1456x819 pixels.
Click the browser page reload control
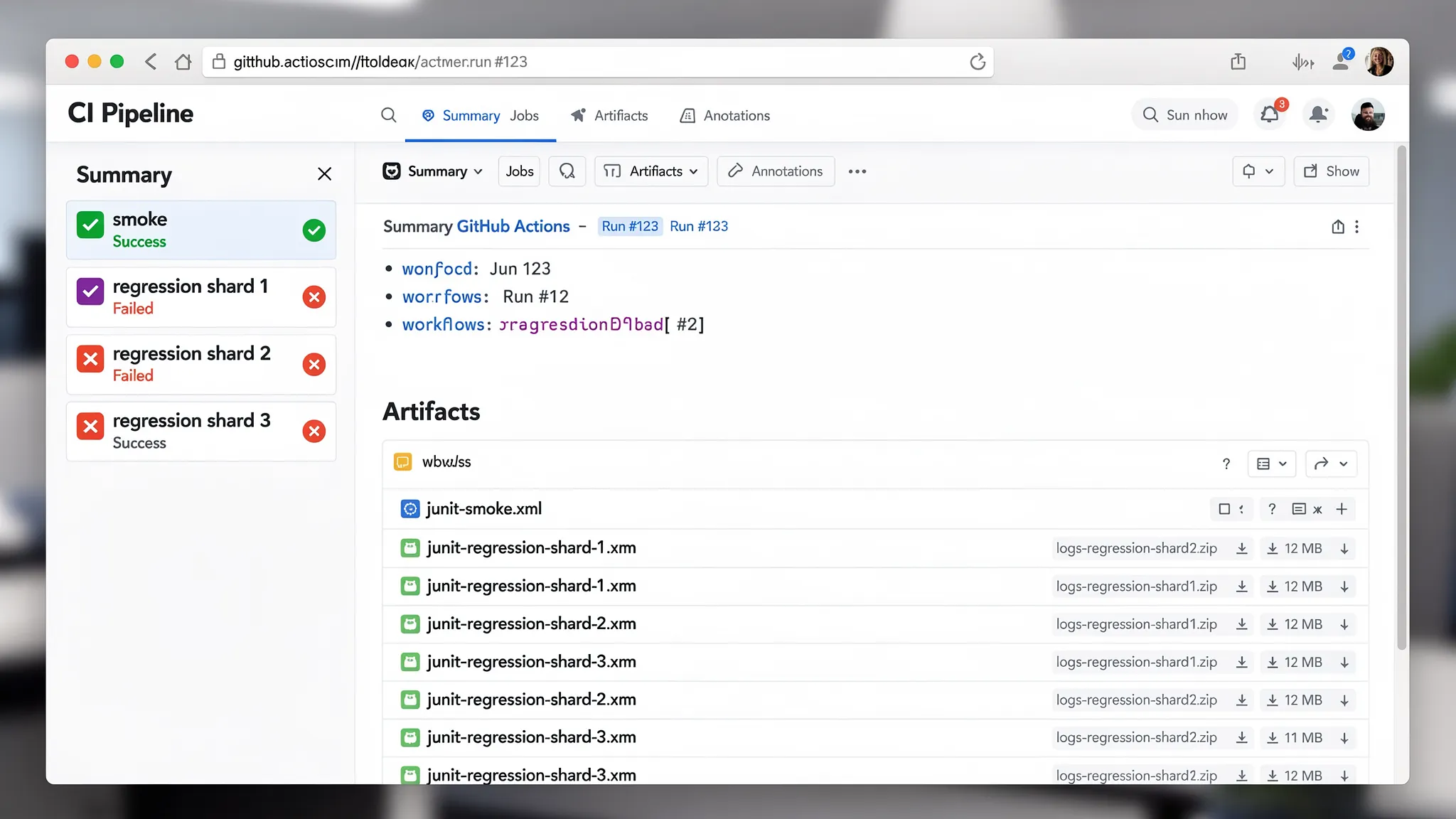pyautogui.click(x=979, y=62)
